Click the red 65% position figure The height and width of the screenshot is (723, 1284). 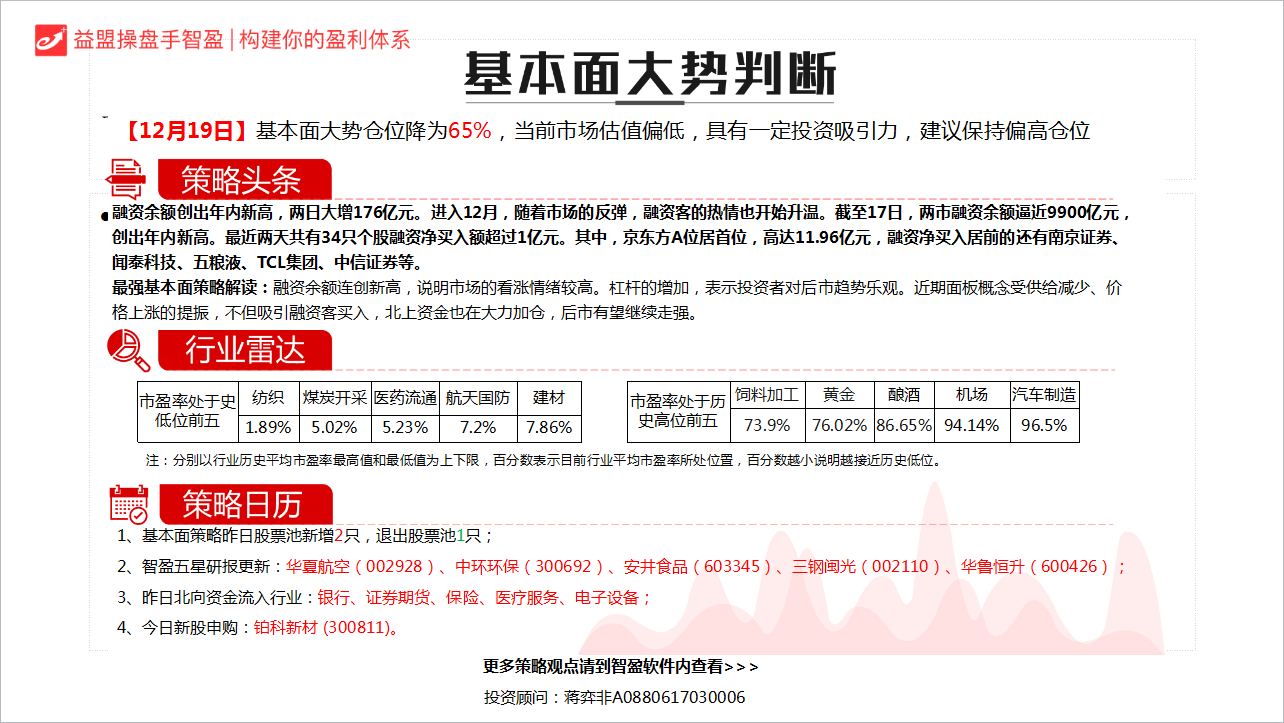(469, 131)
